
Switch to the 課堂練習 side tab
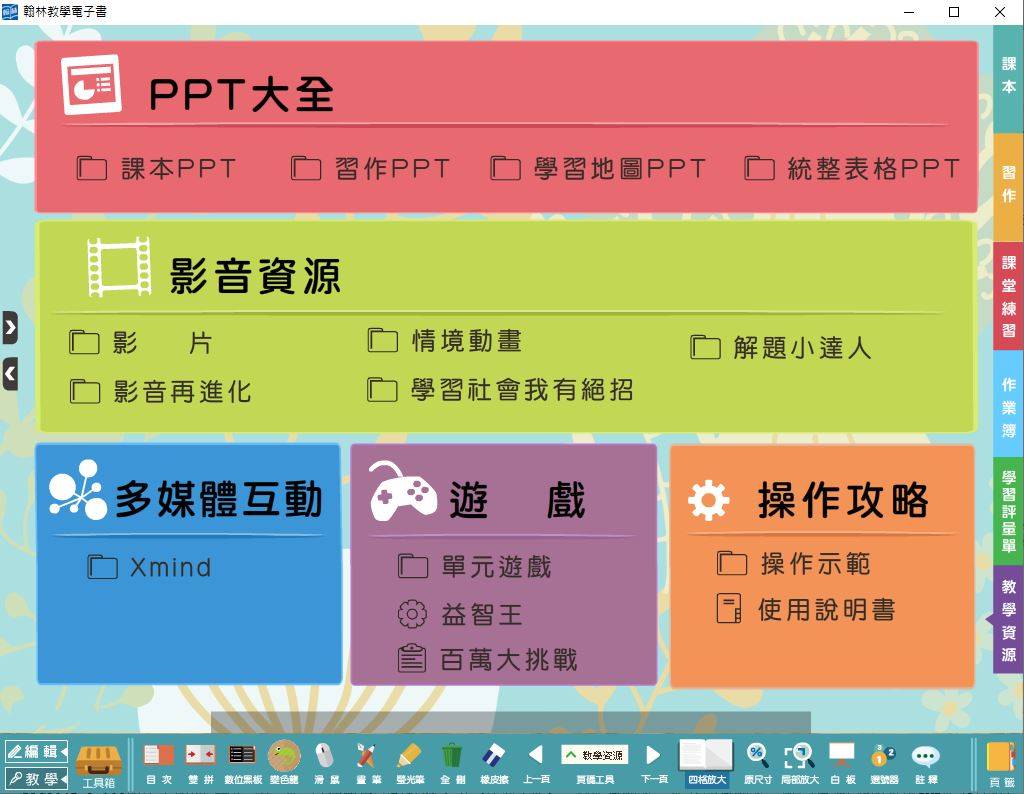pyautogui.click(x=1008, y=296)
